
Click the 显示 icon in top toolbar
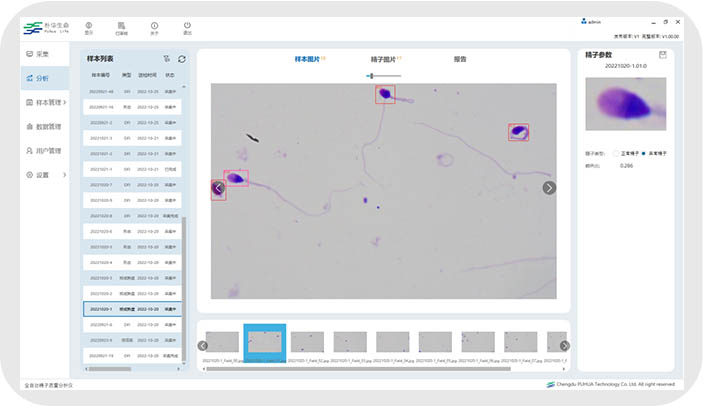pos(89,27)
